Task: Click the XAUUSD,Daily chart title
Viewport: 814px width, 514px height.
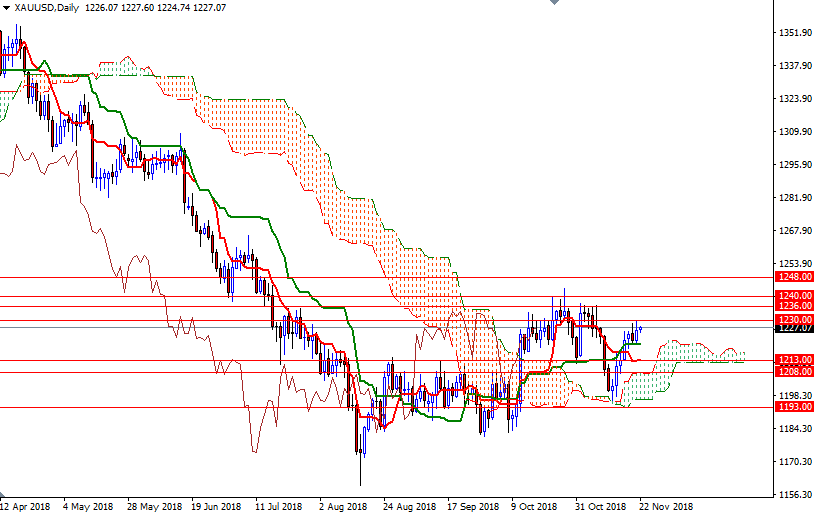Action: point(47,8)
